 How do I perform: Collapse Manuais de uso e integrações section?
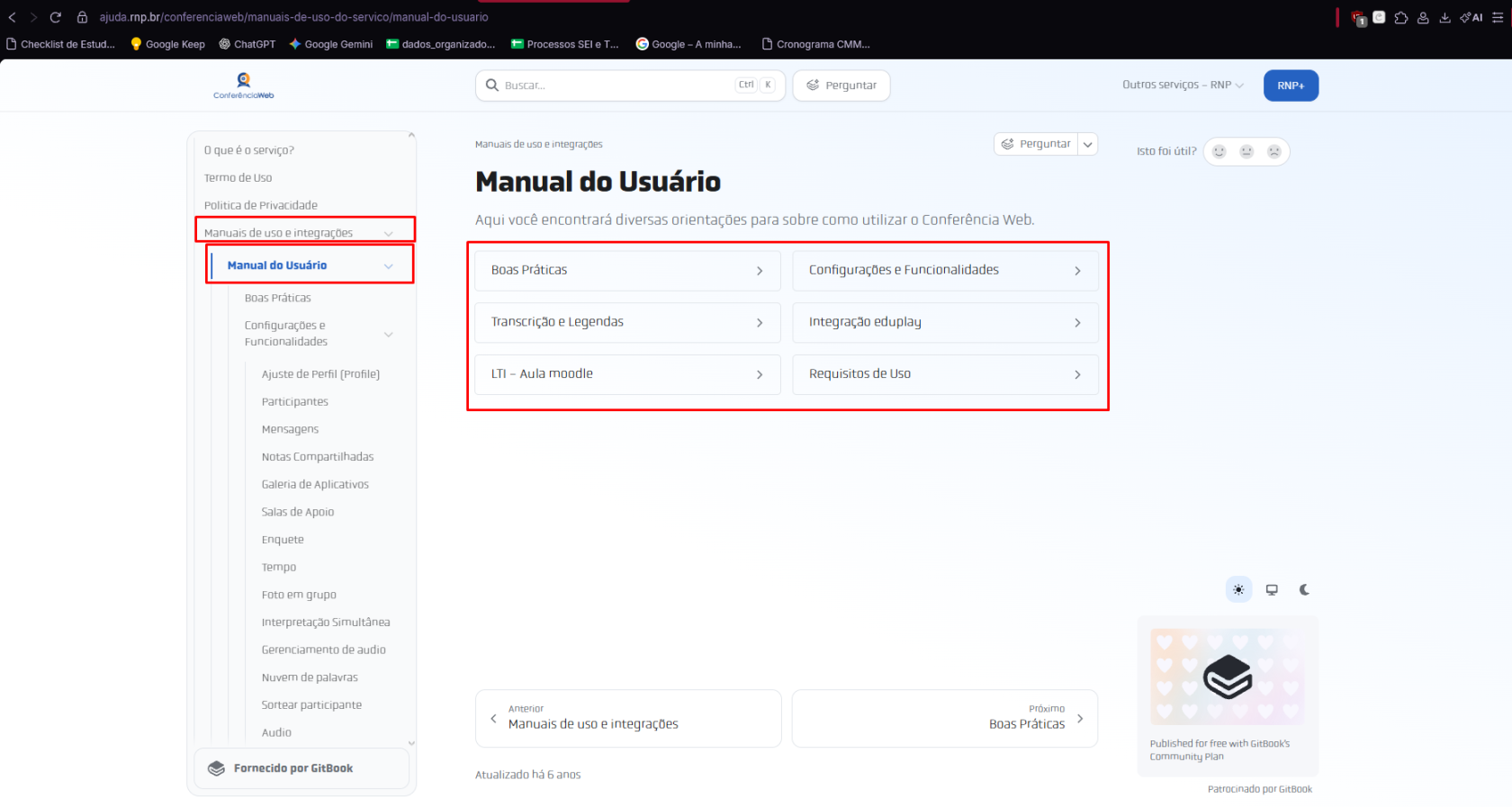389,233
